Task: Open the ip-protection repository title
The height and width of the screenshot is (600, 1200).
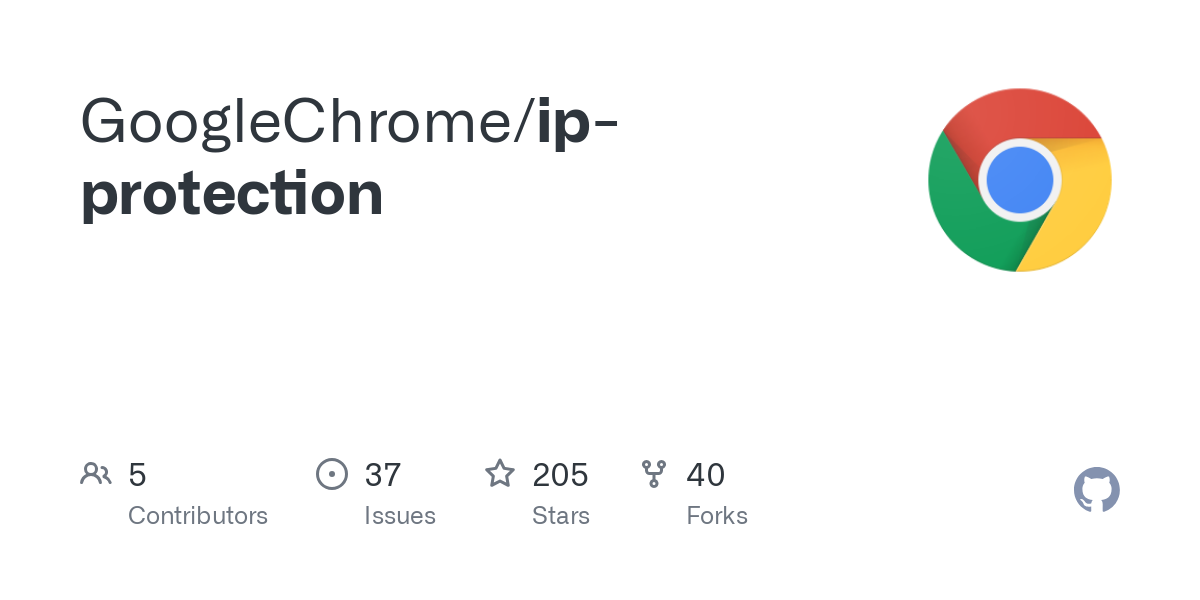Action: [x=350, y=156]
